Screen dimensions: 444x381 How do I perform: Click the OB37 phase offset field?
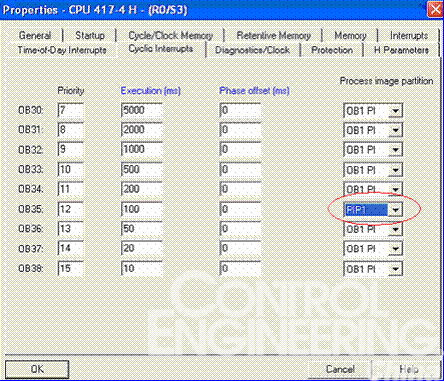pos(240,249)
